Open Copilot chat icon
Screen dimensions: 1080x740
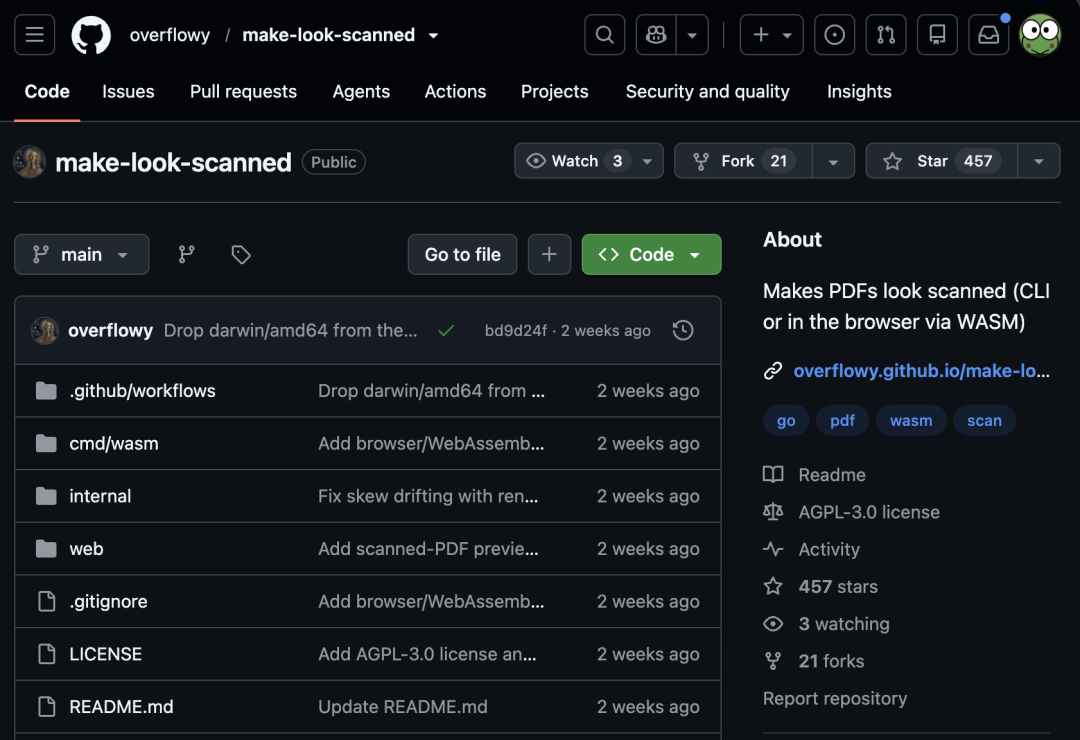[x=656, y=34]
